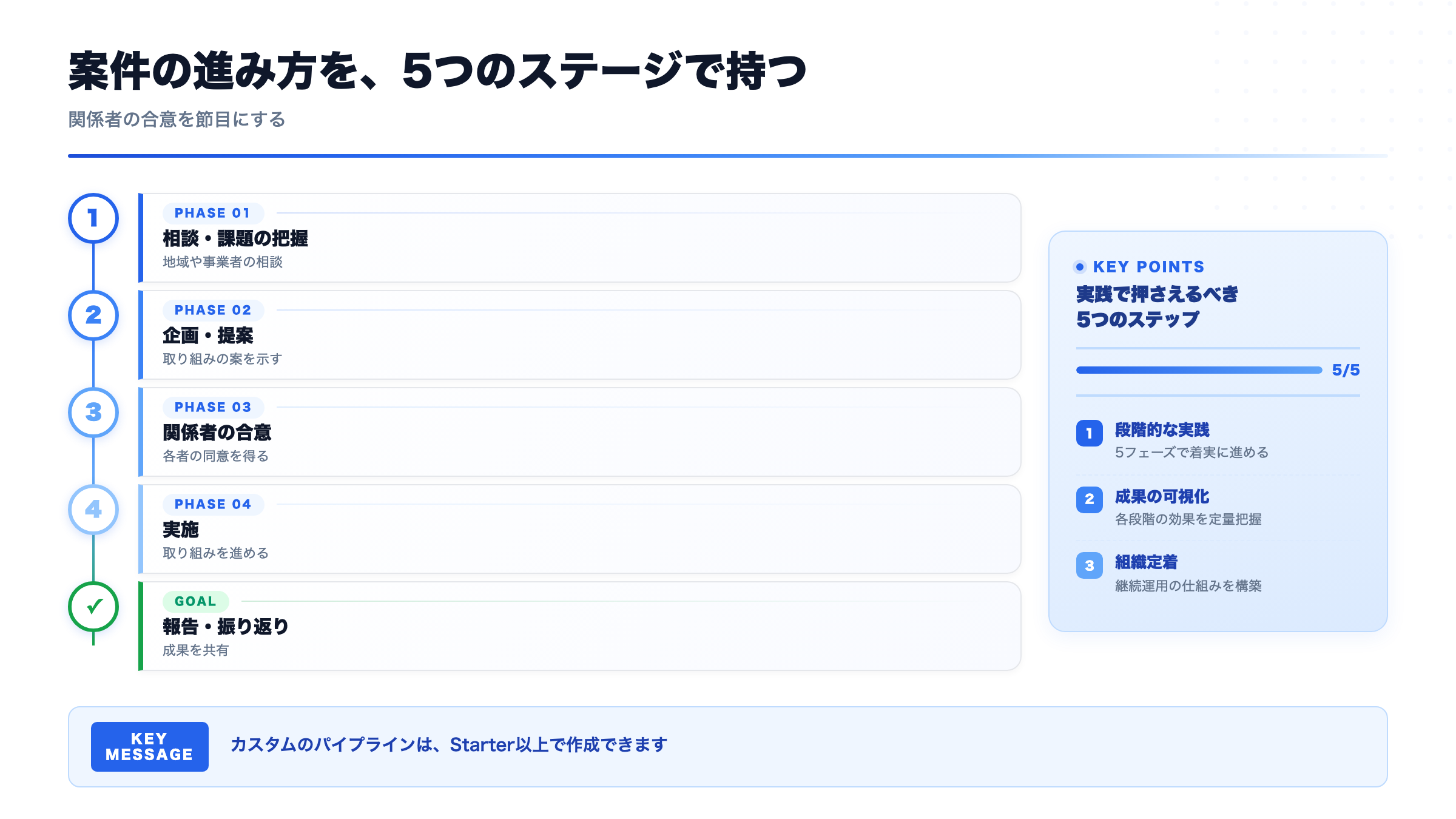Select the PHASE 01 label pill

click(213, 213)
